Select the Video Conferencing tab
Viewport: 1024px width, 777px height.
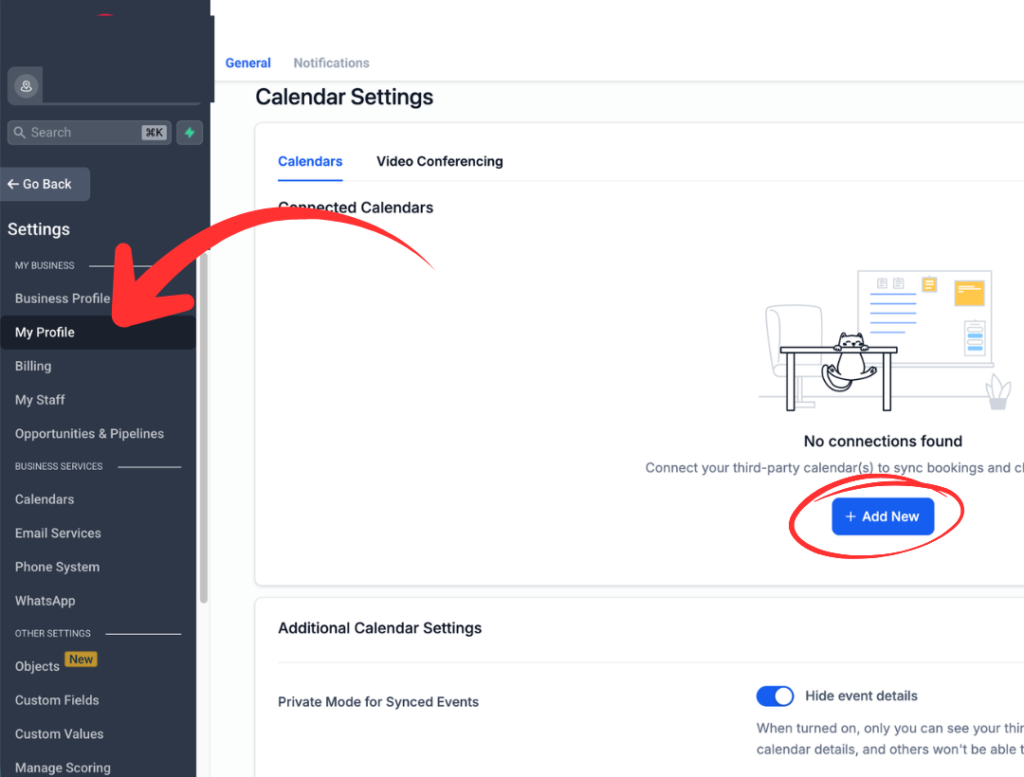[x=439, y=161]
